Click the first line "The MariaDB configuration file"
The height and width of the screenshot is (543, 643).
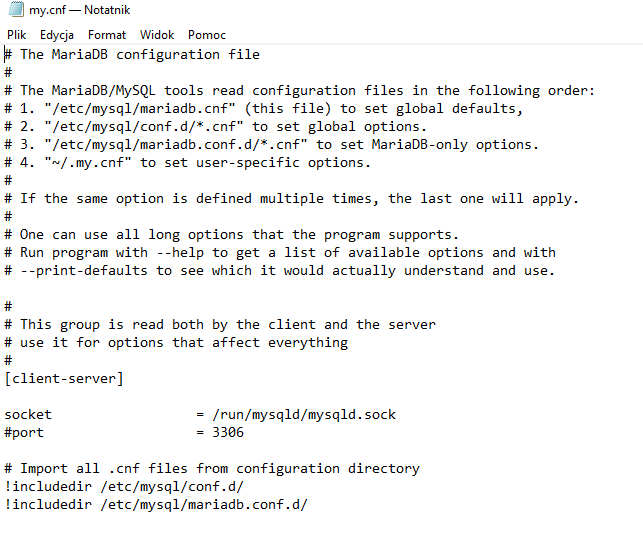tap(139, 54)
